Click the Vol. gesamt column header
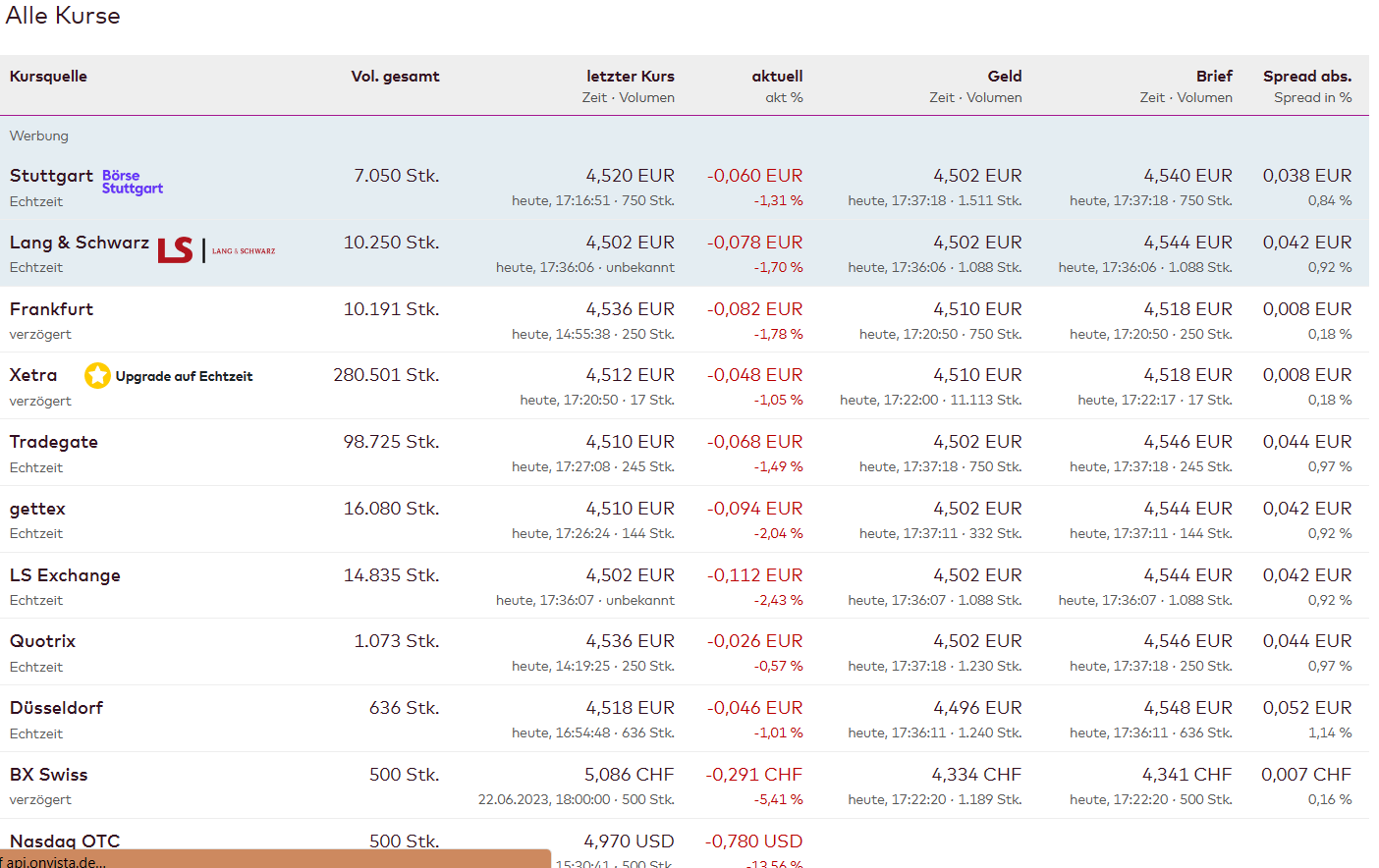This screenshot has width=1379, height=868. click(x=395, y=77)
